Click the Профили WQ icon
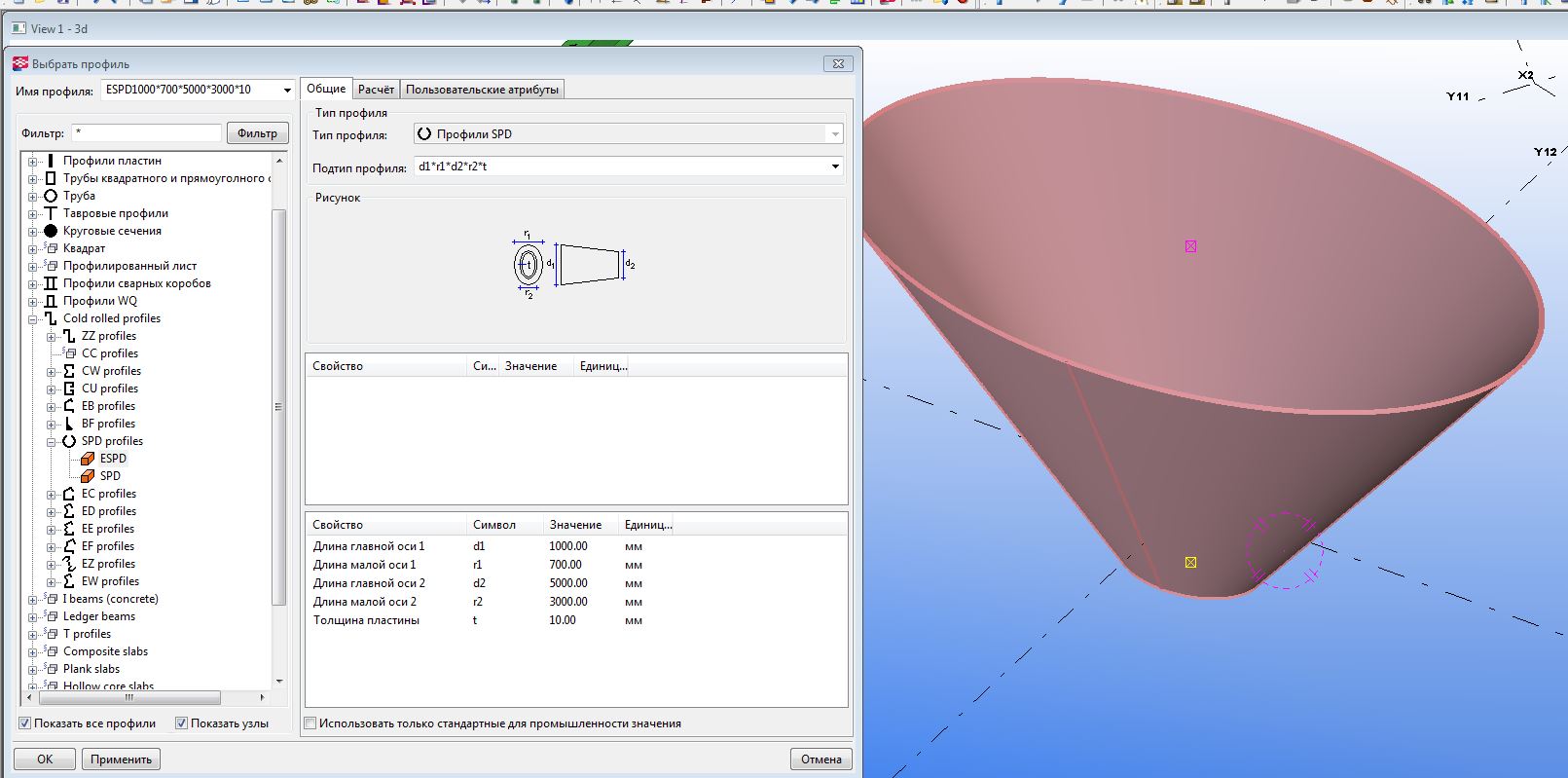The height and width of the screenshot is (778, 1568). pos(51,301)
